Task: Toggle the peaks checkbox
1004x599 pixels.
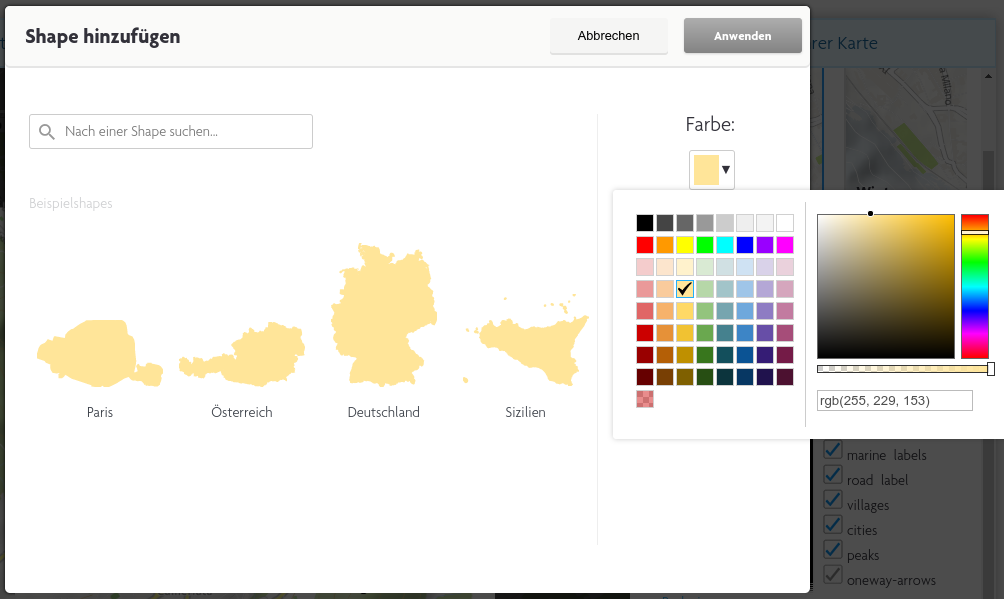Action: pos(833,549)
